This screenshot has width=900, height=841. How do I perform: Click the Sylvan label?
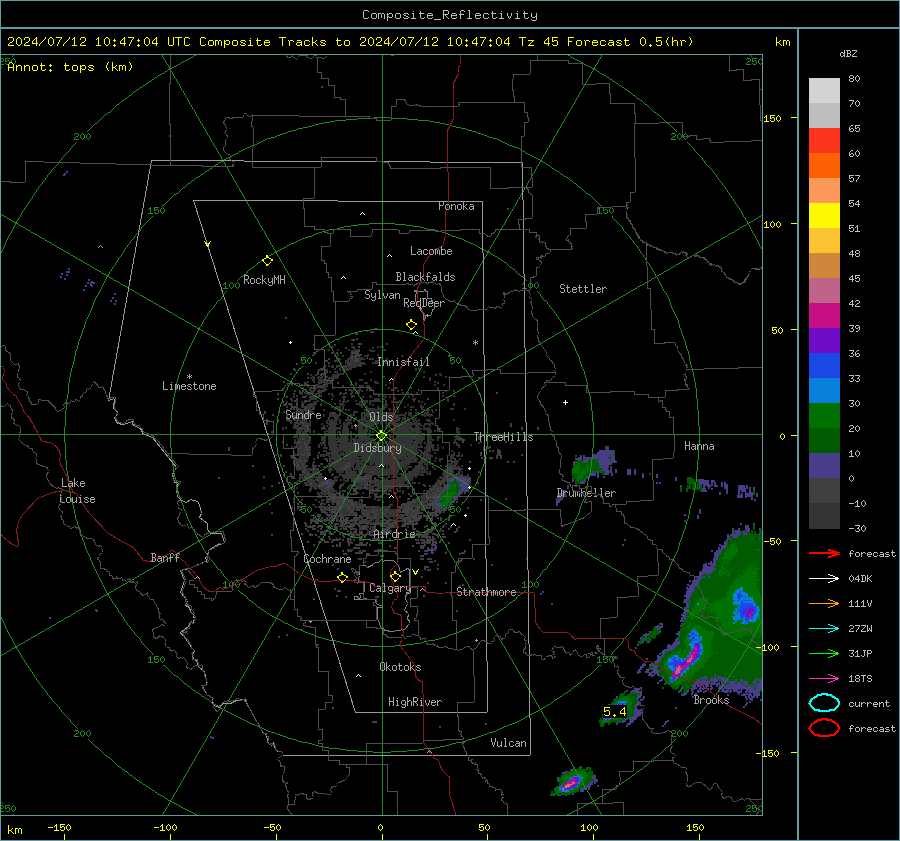382,296
